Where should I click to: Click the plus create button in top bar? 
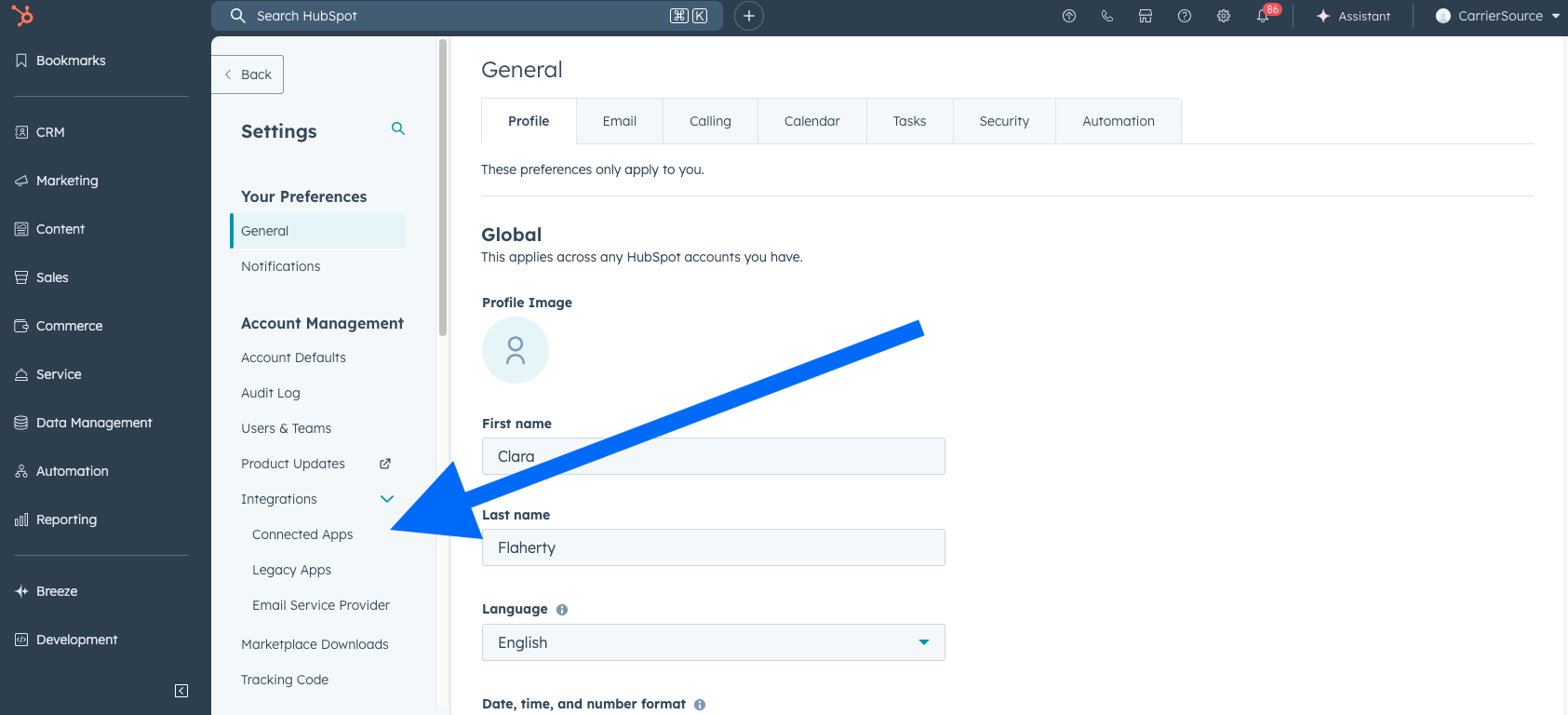[749, 16]
